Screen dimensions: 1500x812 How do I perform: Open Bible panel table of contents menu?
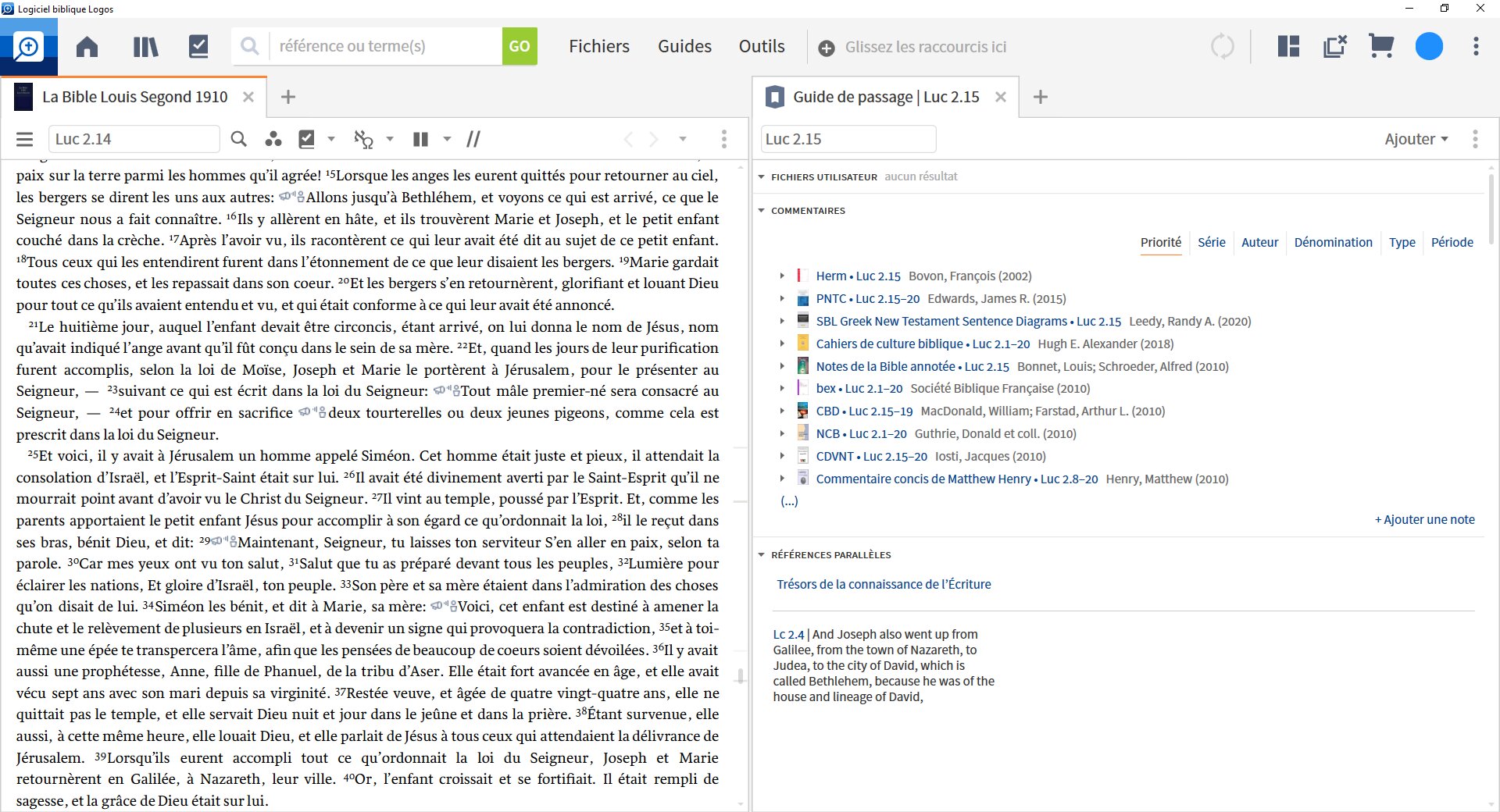25,139
